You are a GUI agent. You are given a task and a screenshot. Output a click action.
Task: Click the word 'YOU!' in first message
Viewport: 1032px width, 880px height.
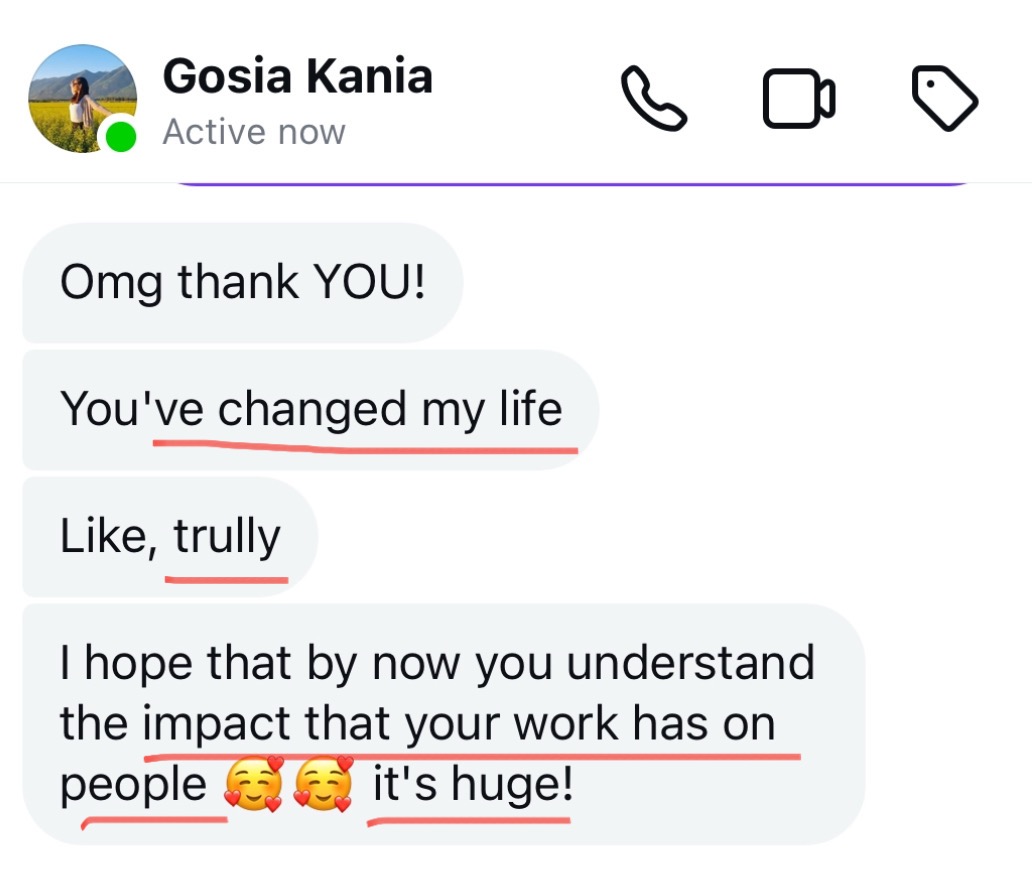tap(370, 283)
